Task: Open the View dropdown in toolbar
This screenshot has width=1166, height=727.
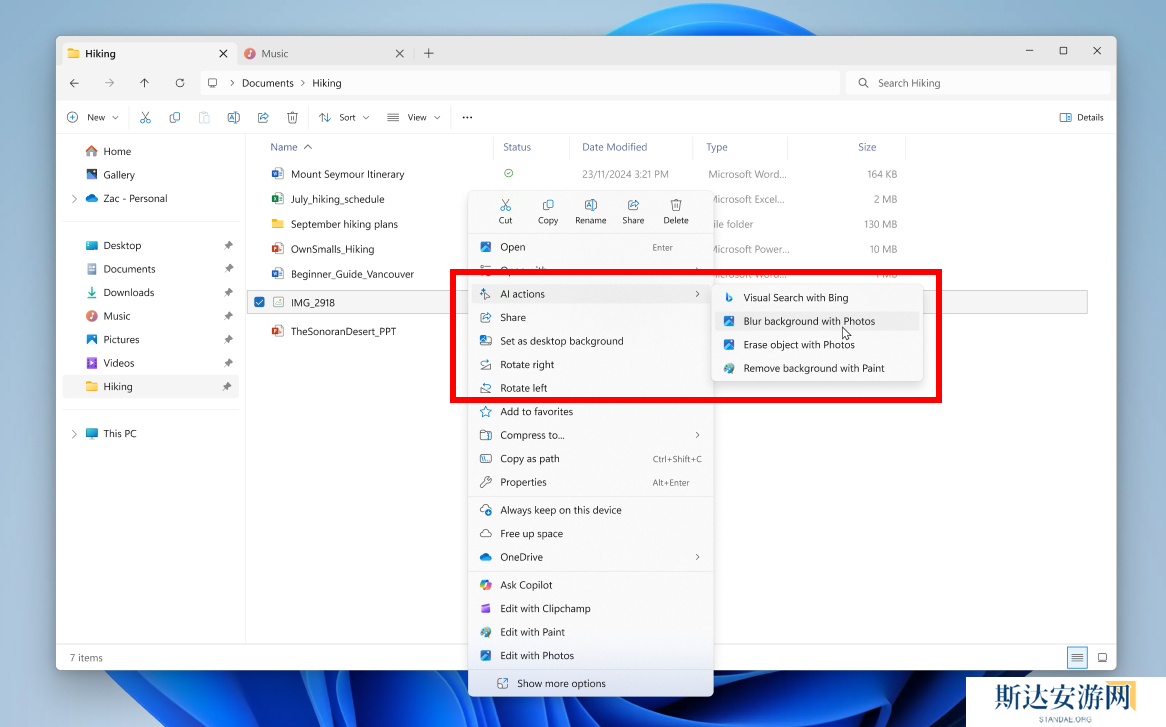Action: click(413, 117)
